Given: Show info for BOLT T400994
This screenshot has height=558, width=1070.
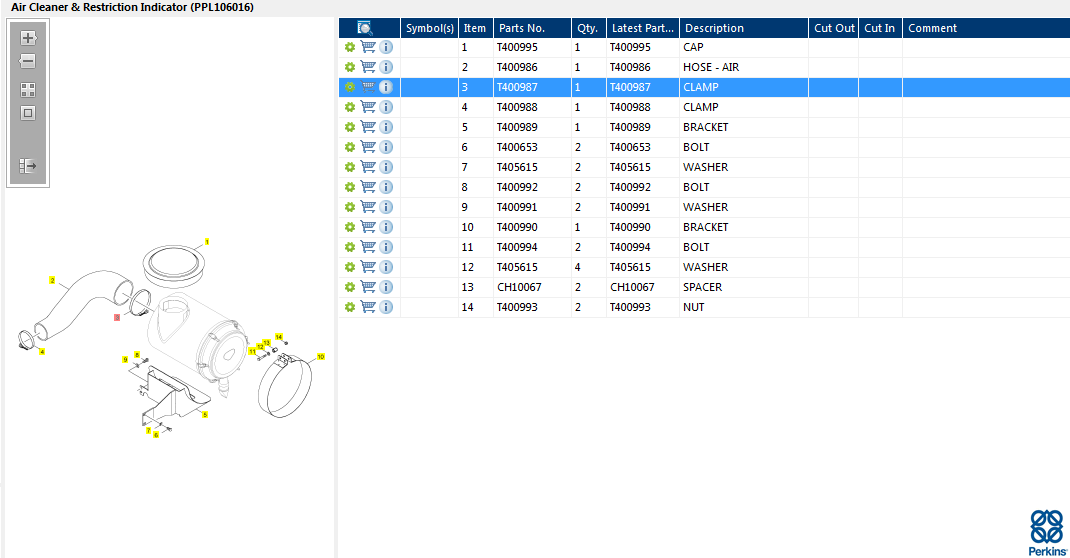Looking at the screenshot, I should click(386, 247).
